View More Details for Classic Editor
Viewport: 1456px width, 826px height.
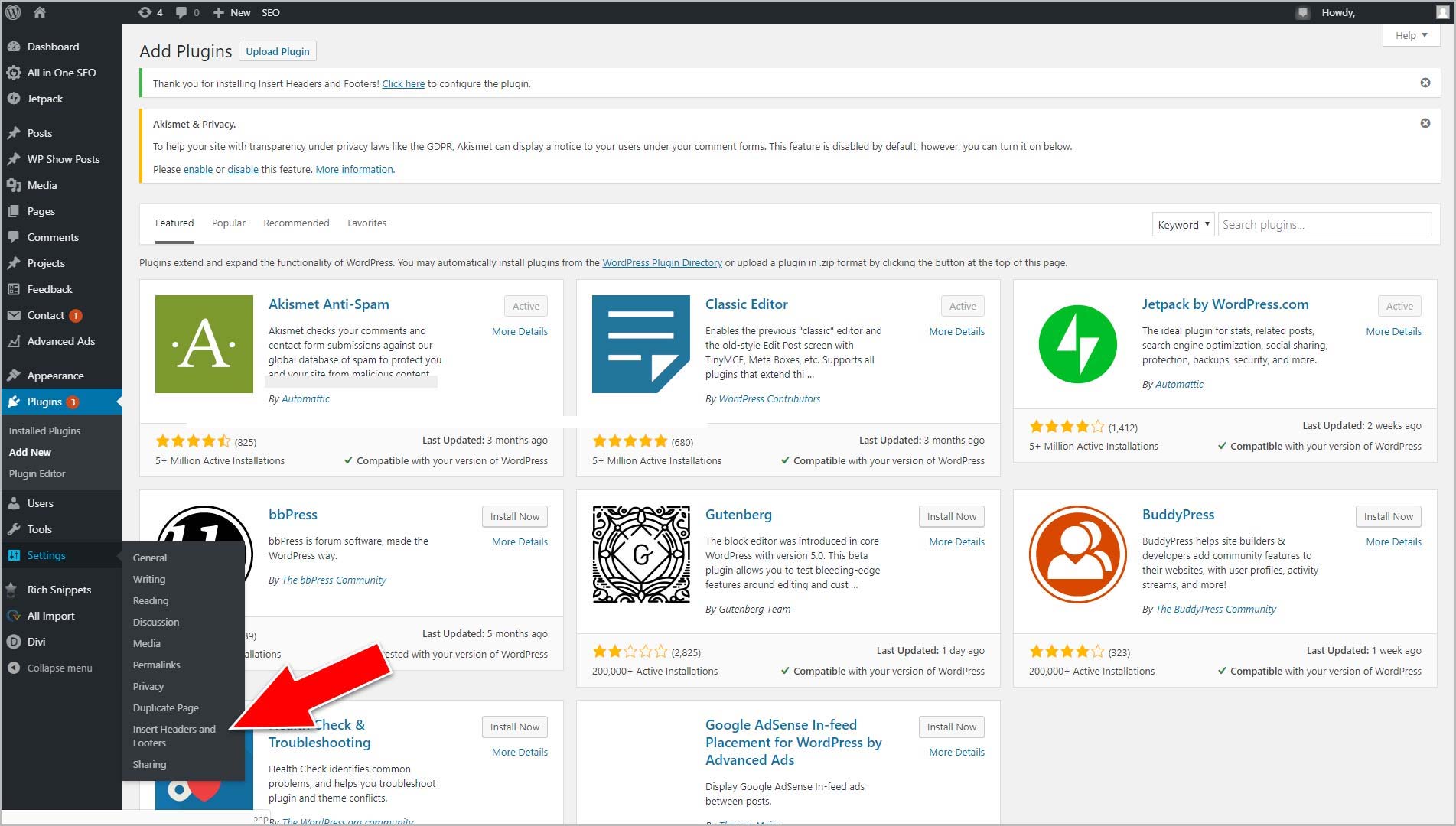(x=956, y=331)
